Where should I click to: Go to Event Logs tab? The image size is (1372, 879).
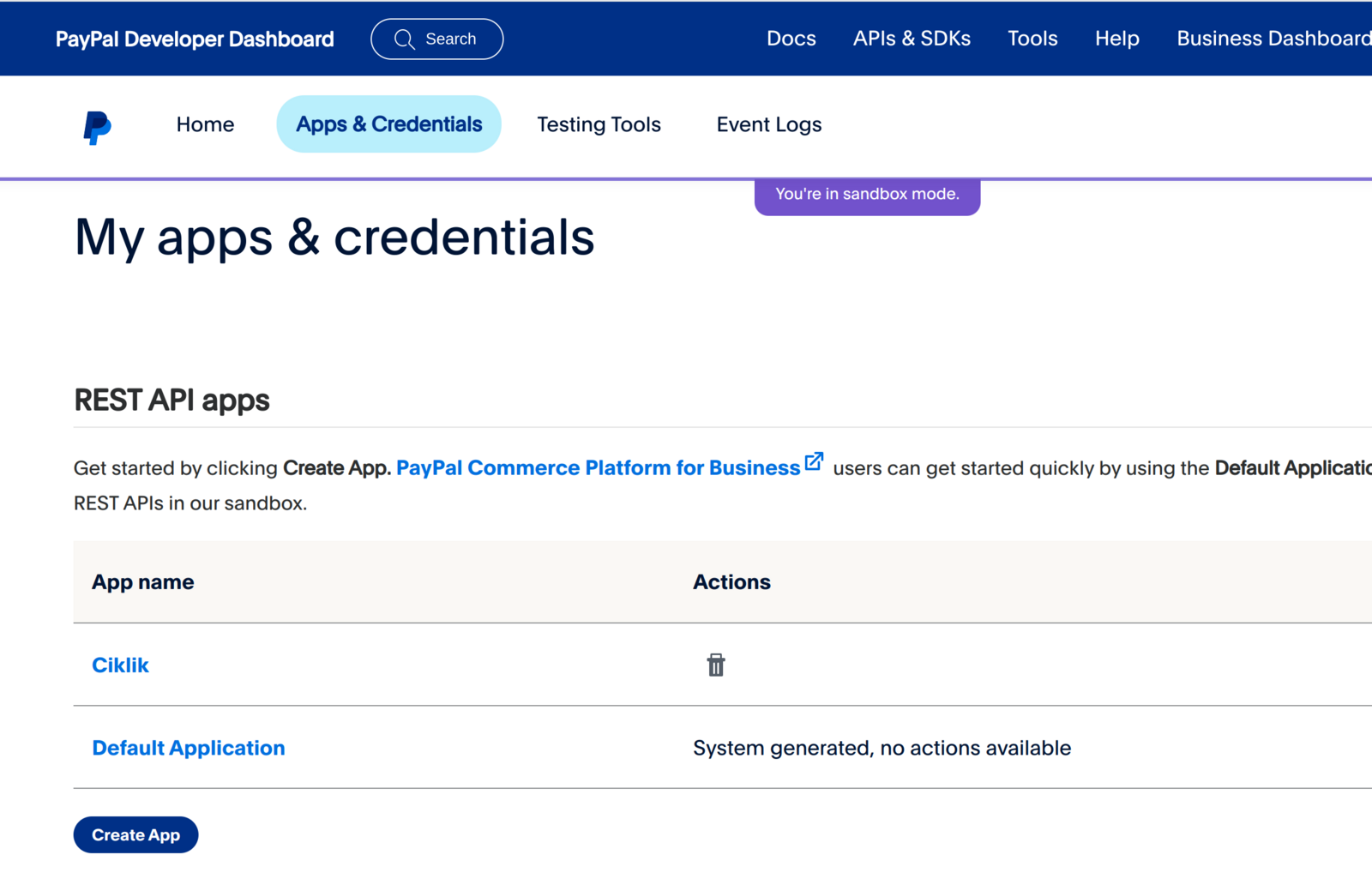point(769,124)
